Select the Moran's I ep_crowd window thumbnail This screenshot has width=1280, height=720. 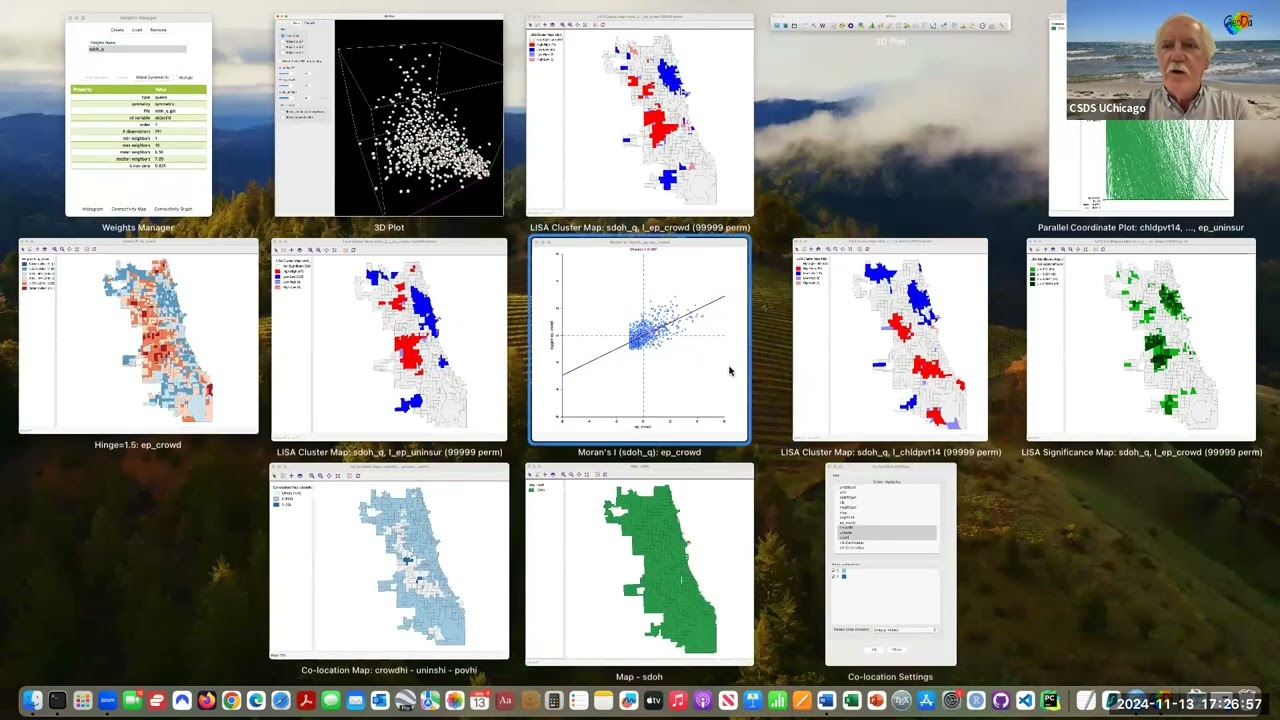click(x=639, y=340)
